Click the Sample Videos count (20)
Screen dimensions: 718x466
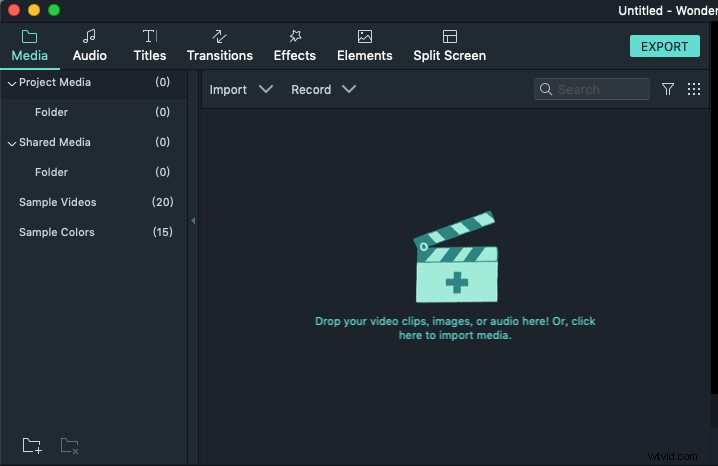point(163,202)
